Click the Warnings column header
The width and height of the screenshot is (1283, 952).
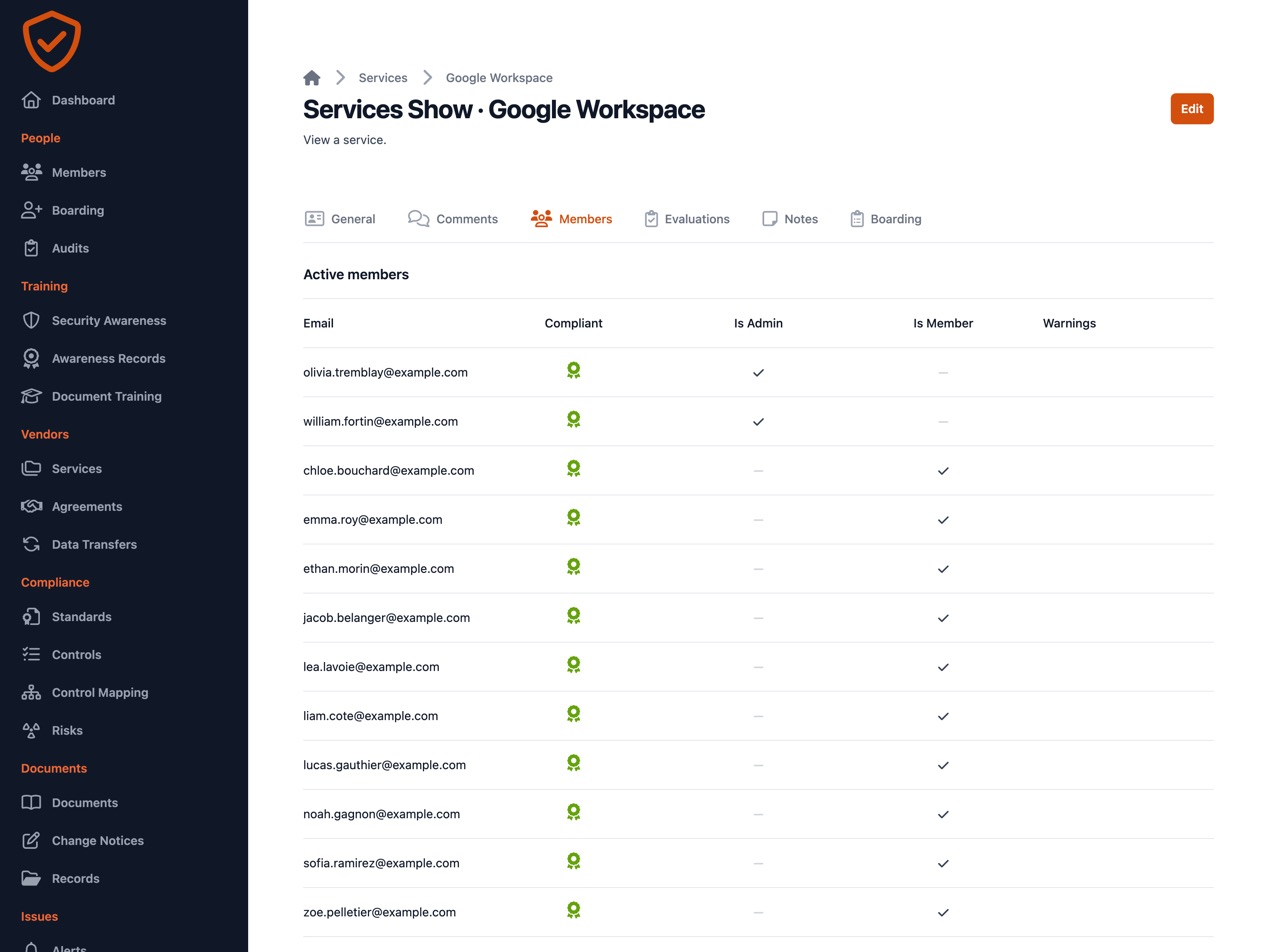(1069, 324)
